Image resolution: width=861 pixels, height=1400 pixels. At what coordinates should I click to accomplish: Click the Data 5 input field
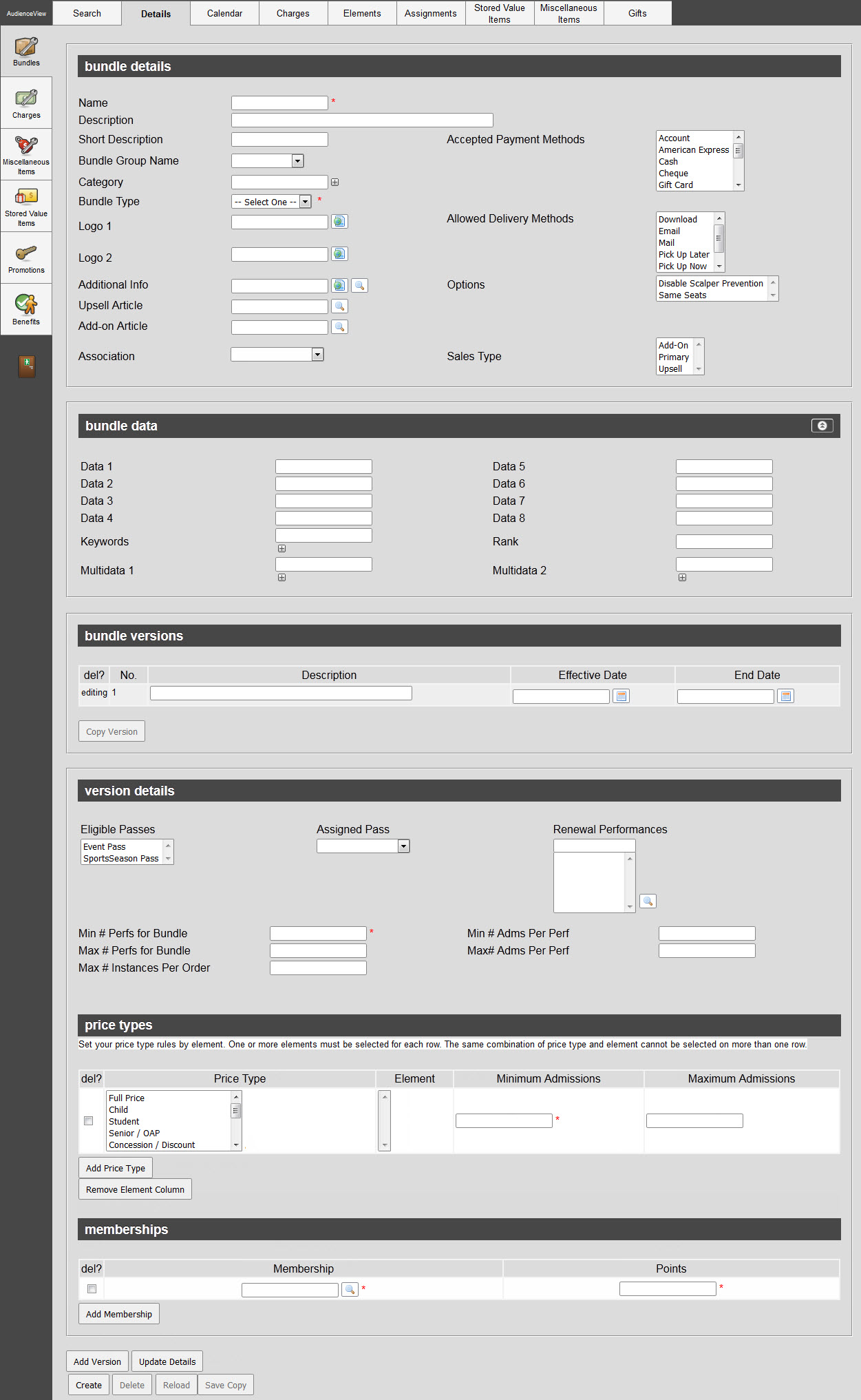tap(724, 466)
